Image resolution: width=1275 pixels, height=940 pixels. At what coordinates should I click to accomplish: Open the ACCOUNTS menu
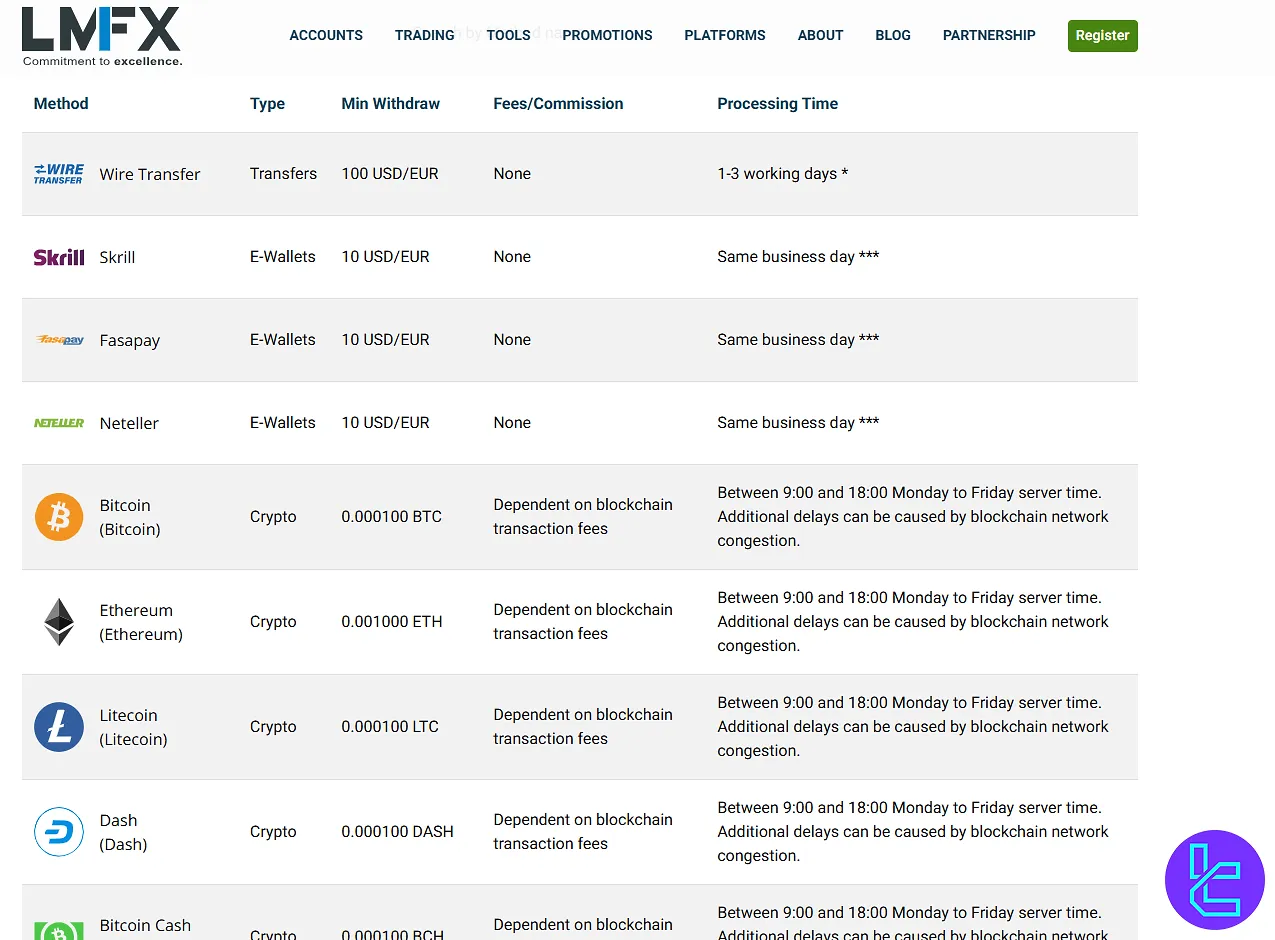pyautogui.click(x=326, y=35)
